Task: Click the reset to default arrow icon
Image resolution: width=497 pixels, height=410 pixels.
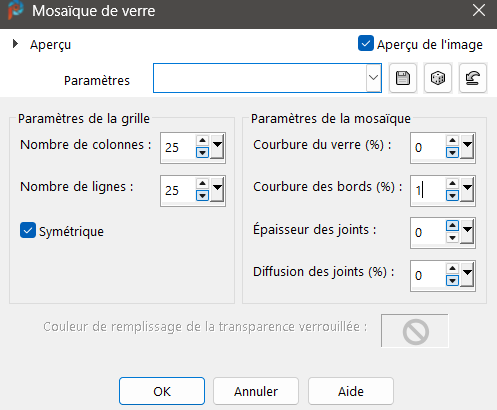Action: tap(473, 78)
